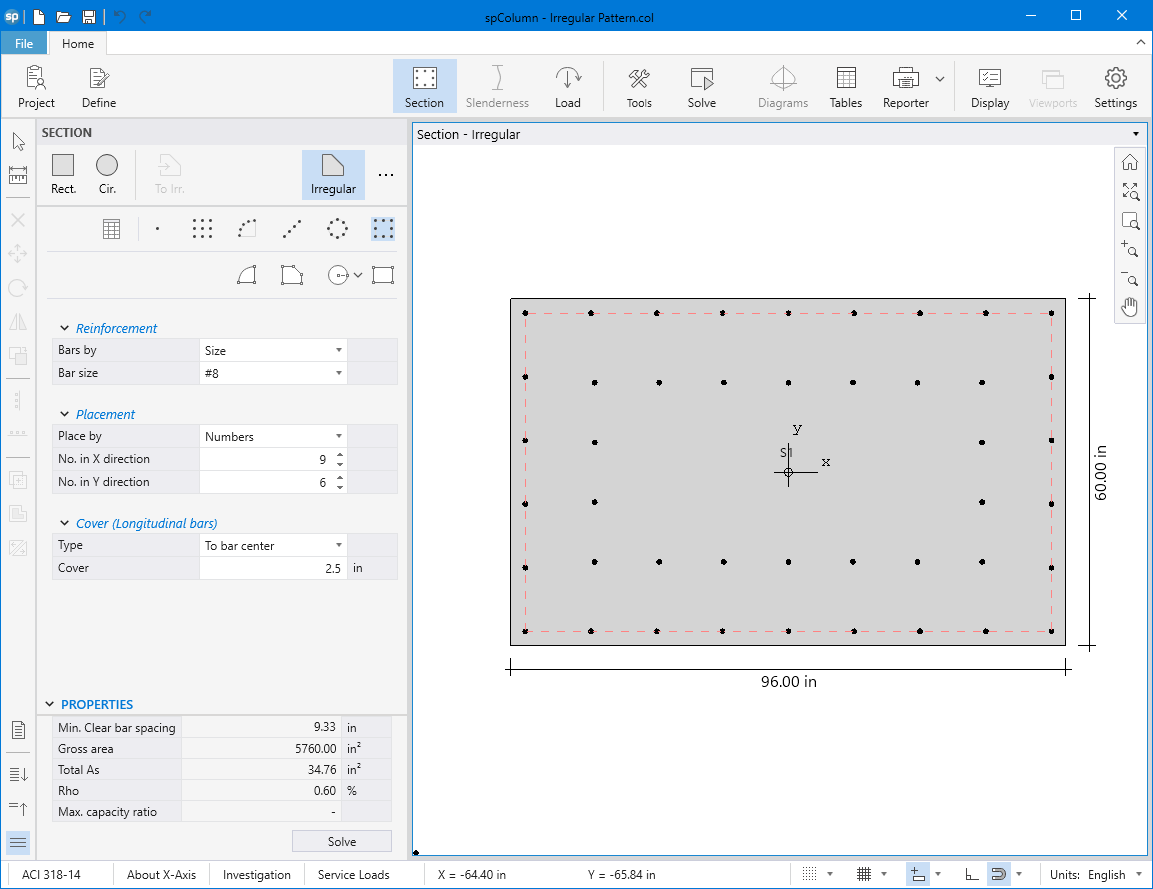This screenshot has height=889, width=1153.
Task: Choose the linear bar pattern tool
Action: pos(291,229)
